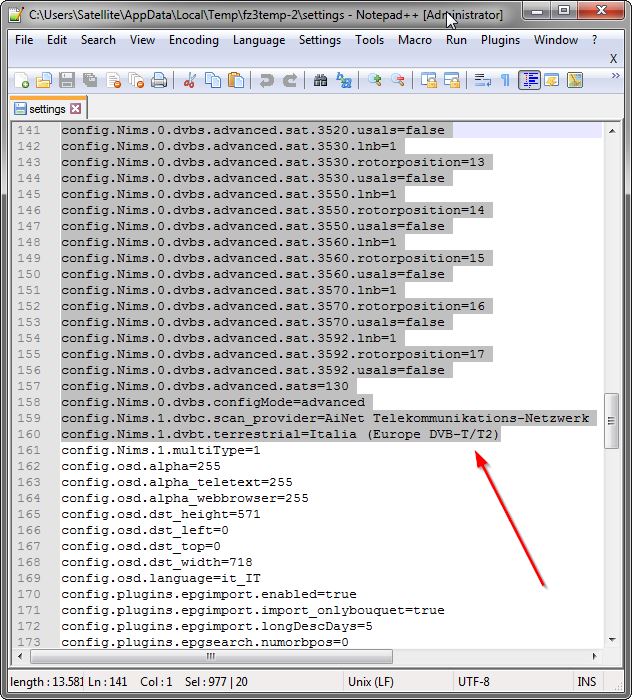
Task: Click the Ln : 141 status entry
Action: [108, 682]
